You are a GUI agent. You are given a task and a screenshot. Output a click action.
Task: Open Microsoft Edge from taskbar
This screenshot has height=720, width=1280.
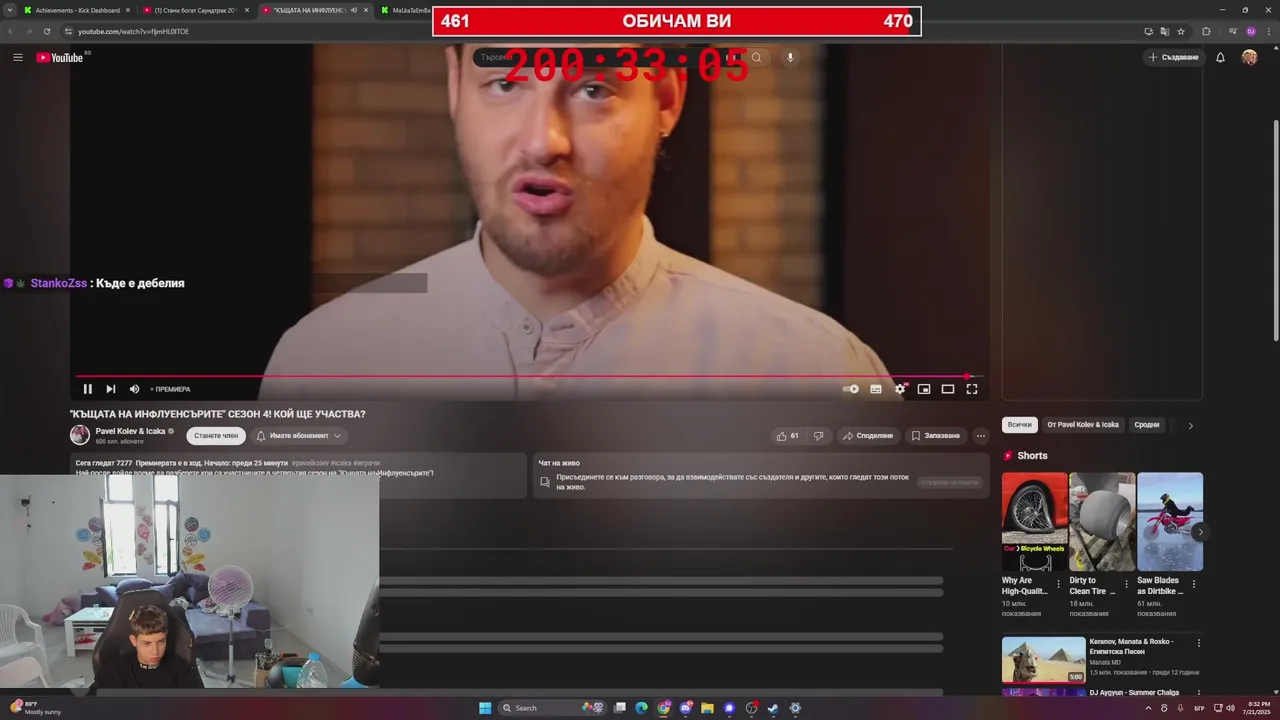(641, 708)
